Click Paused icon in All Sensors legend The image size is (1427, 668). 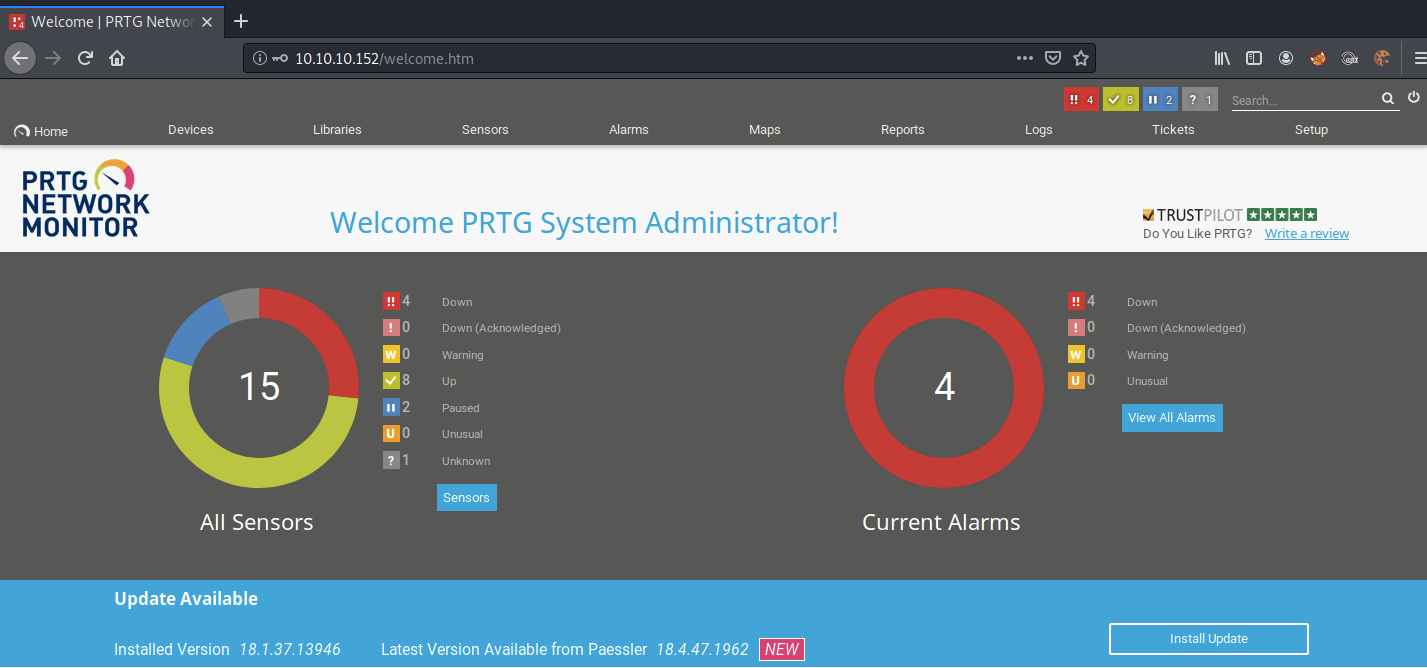coord(391,407)
